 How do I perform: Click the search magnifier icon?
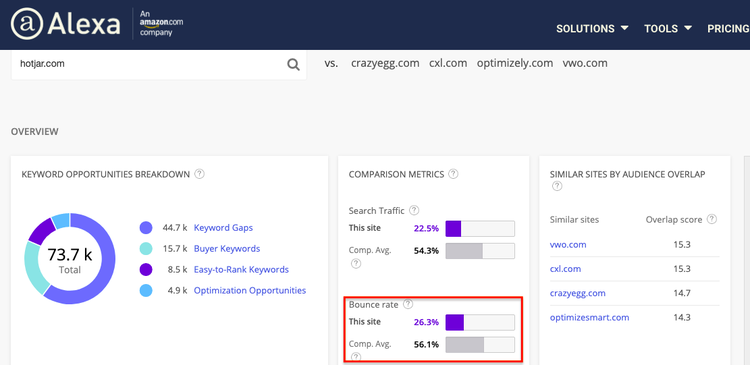click(x=293, y=64)
